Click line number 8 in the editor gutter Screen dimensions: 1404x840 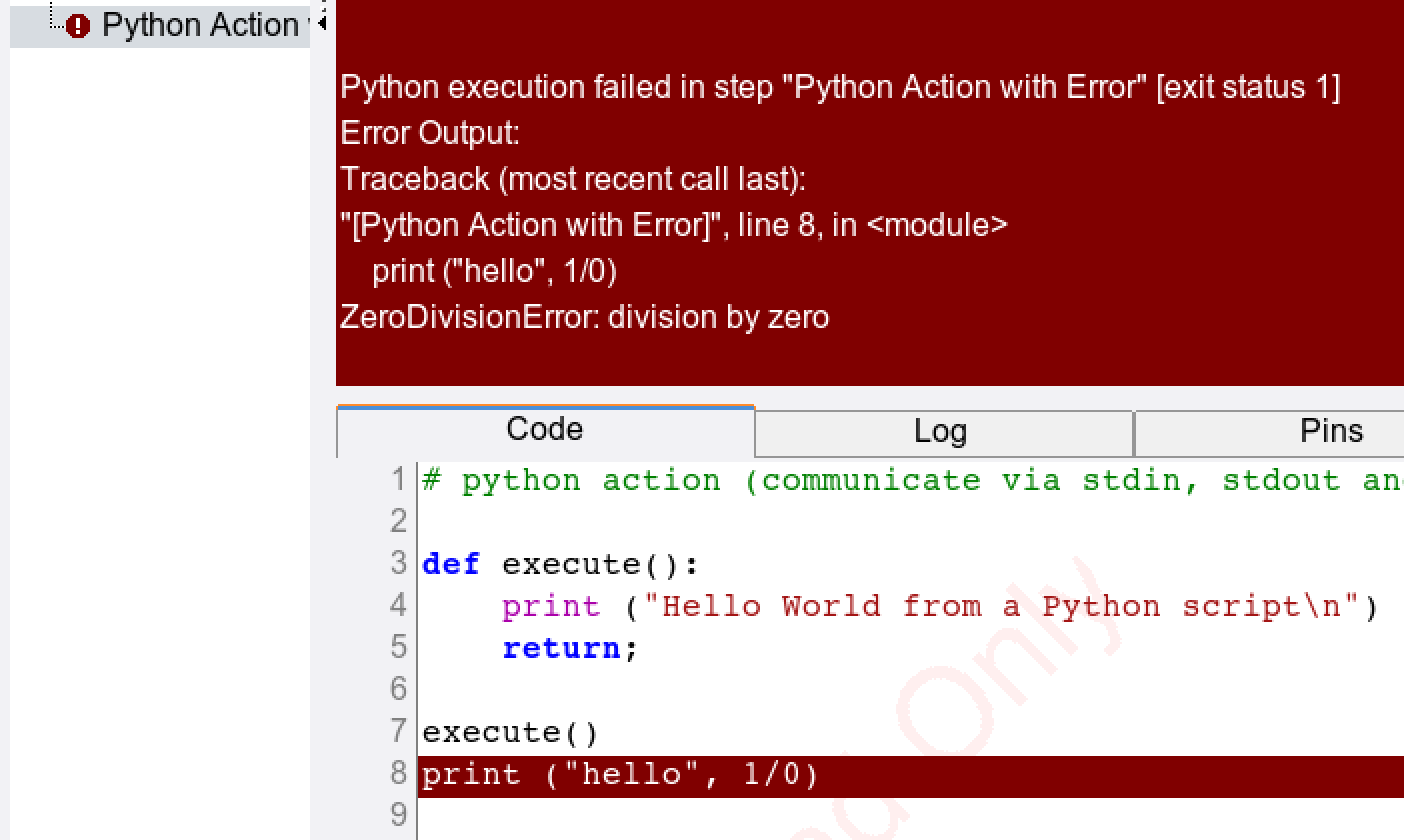(x=398, y=775)
